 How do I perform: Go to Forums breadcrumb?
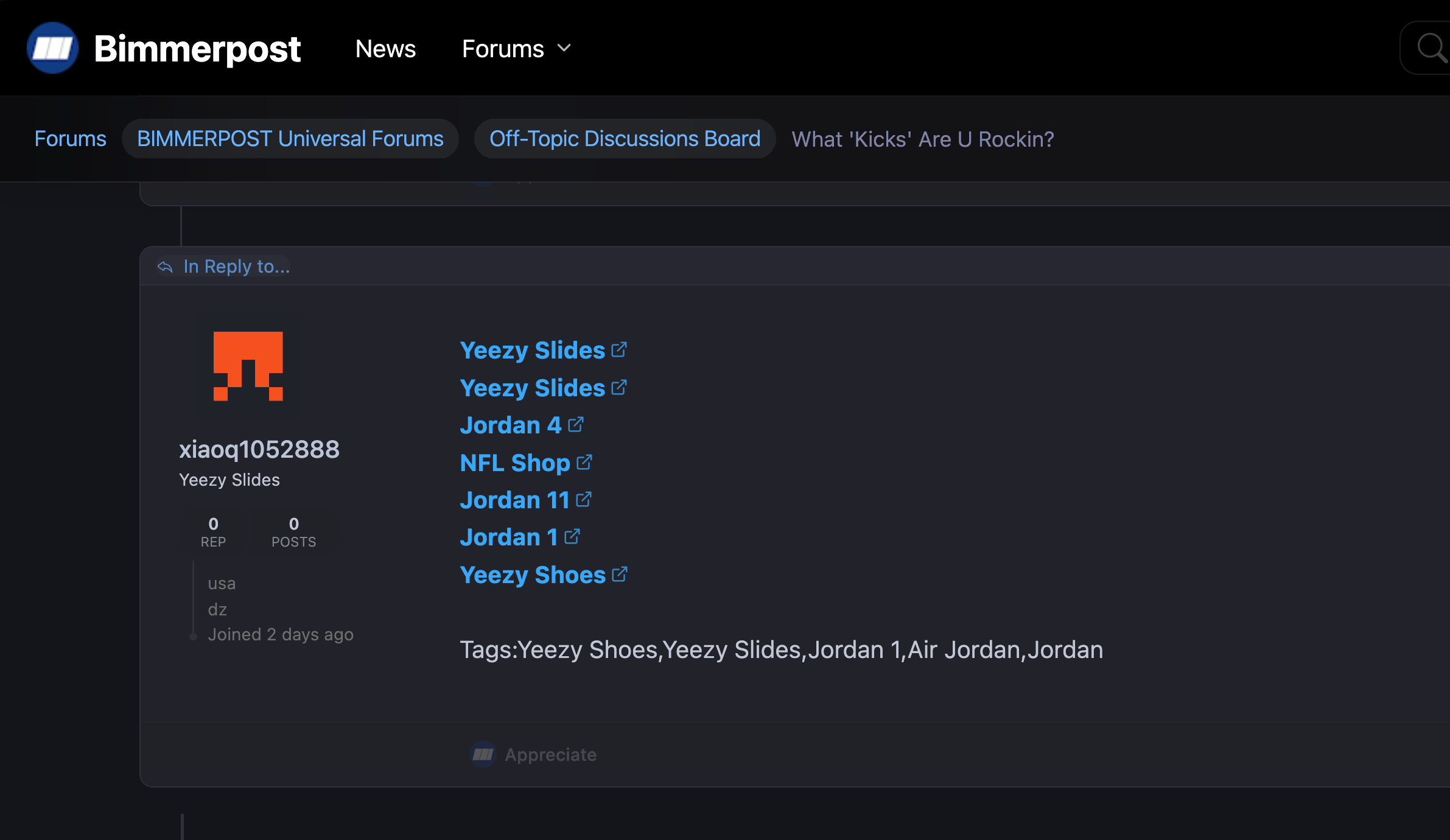71,139
